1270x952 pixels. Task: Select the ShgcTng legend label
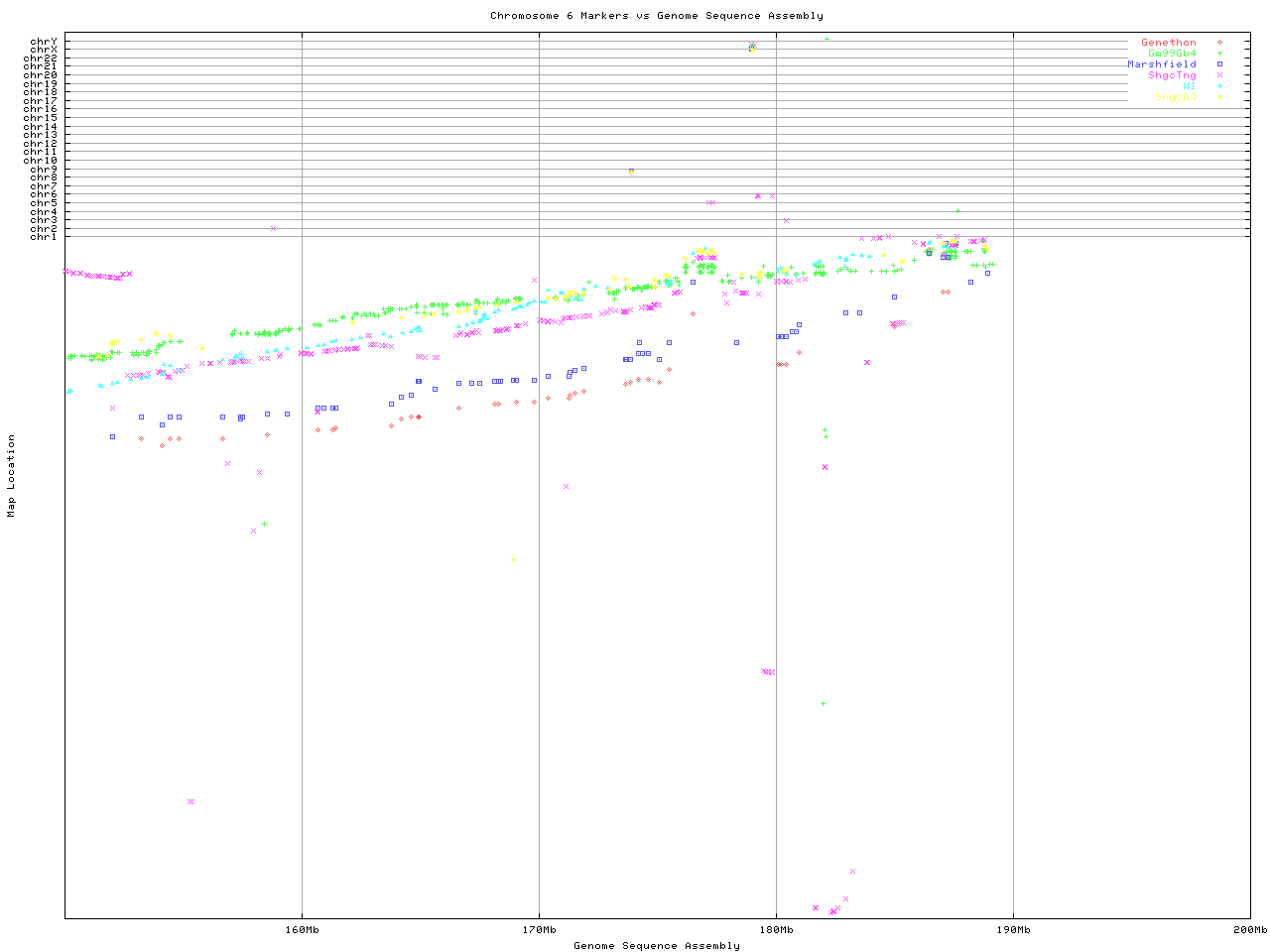(1172, 75)
